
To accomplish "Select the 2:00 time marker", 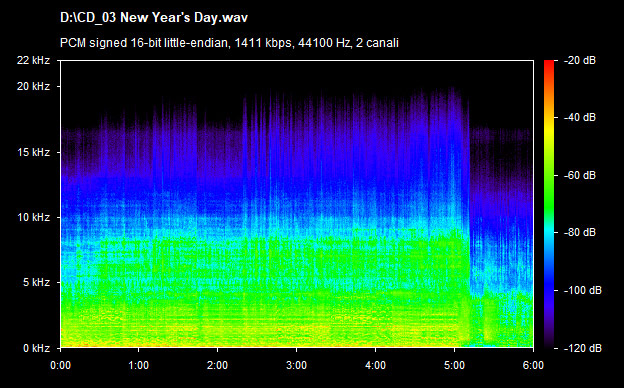I will click(x=218, y=365).
